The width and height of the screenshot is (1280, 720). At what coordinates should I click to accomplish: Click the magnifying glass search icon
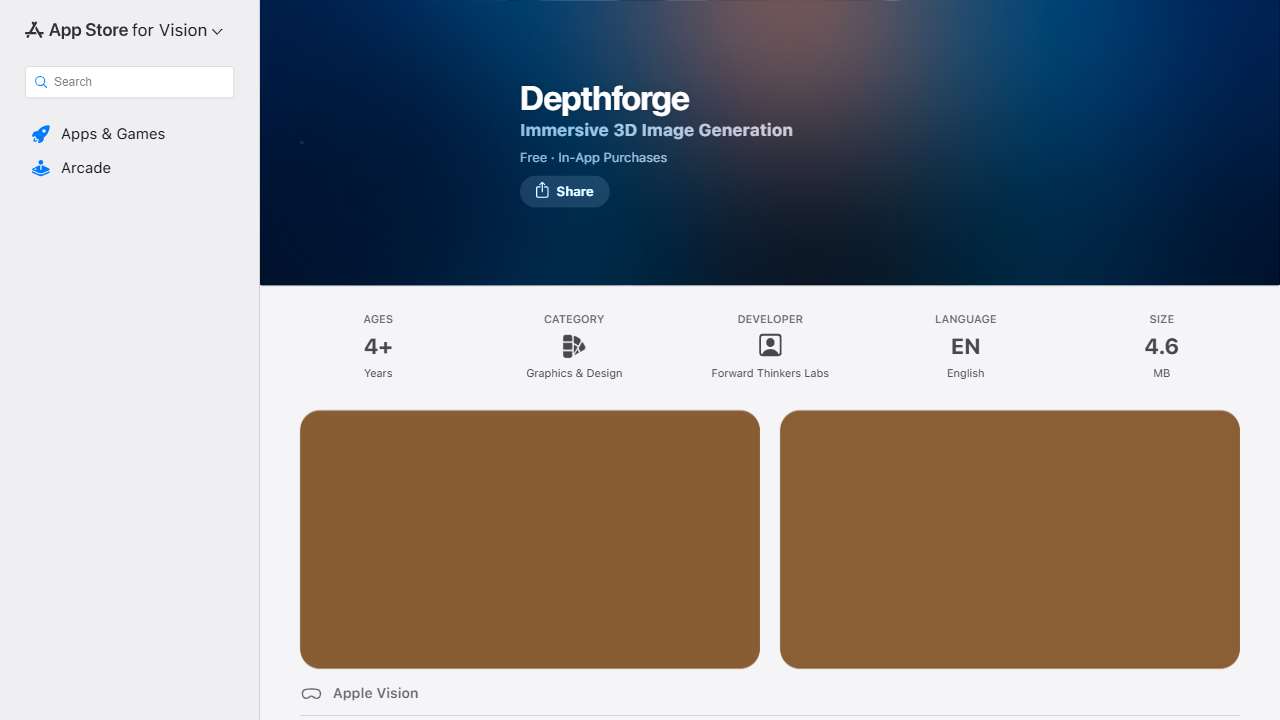pyautogui.click(x=41, y=82)
